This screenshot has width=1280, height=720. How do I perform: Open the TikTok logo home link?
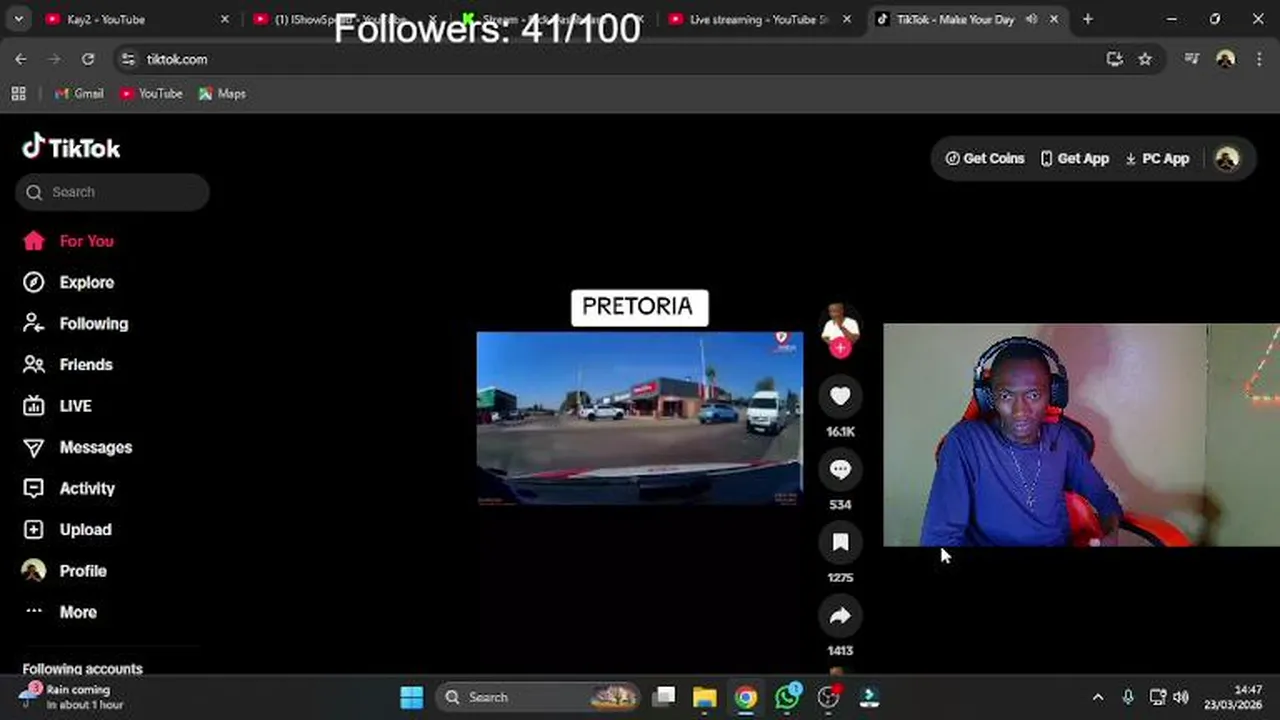(71, 148)
